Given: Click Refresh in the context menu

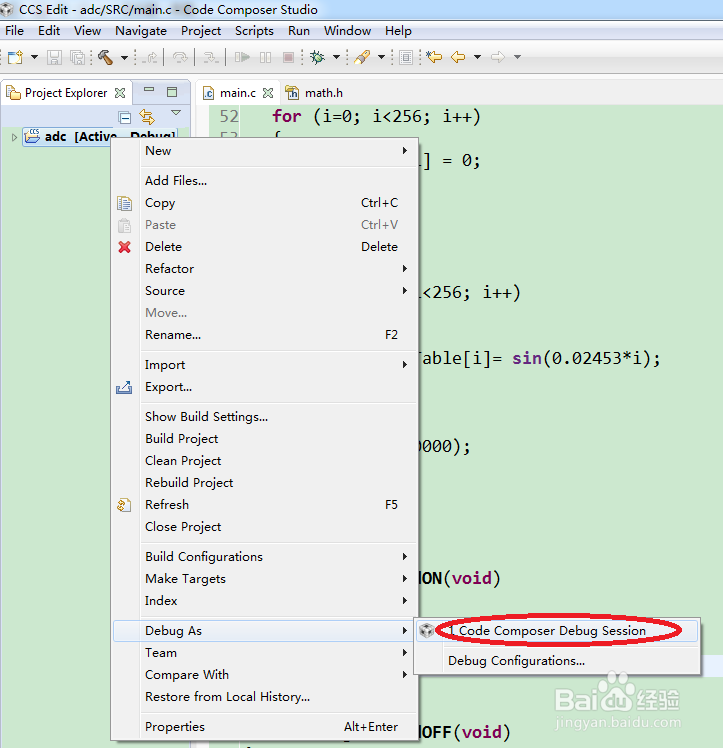Looking at the screenshot, I should (x=265, y=504).
